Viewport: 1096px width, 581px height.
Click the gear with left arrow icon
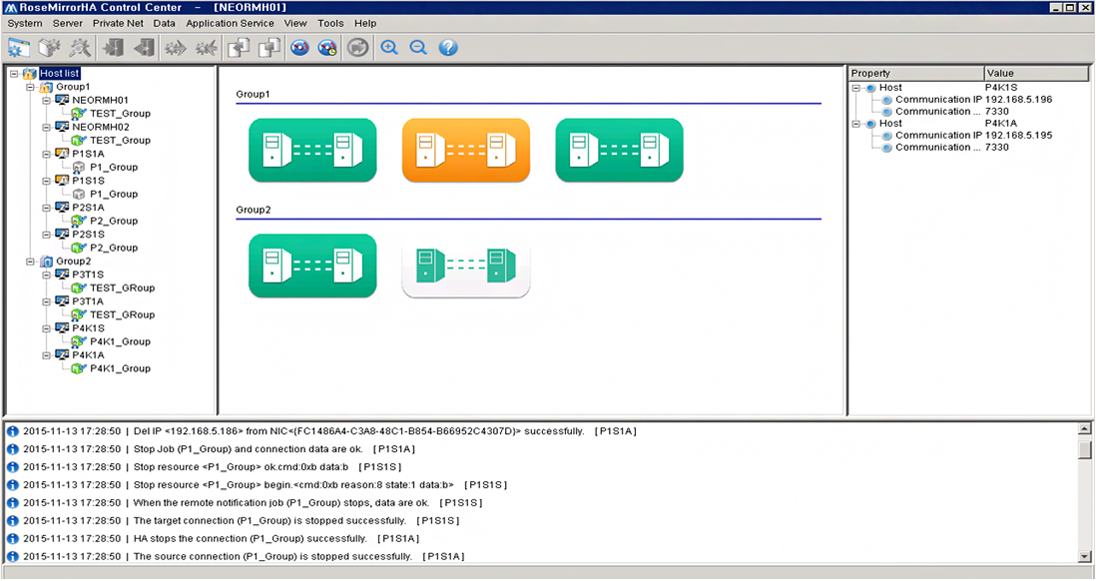tap(206, 48)
